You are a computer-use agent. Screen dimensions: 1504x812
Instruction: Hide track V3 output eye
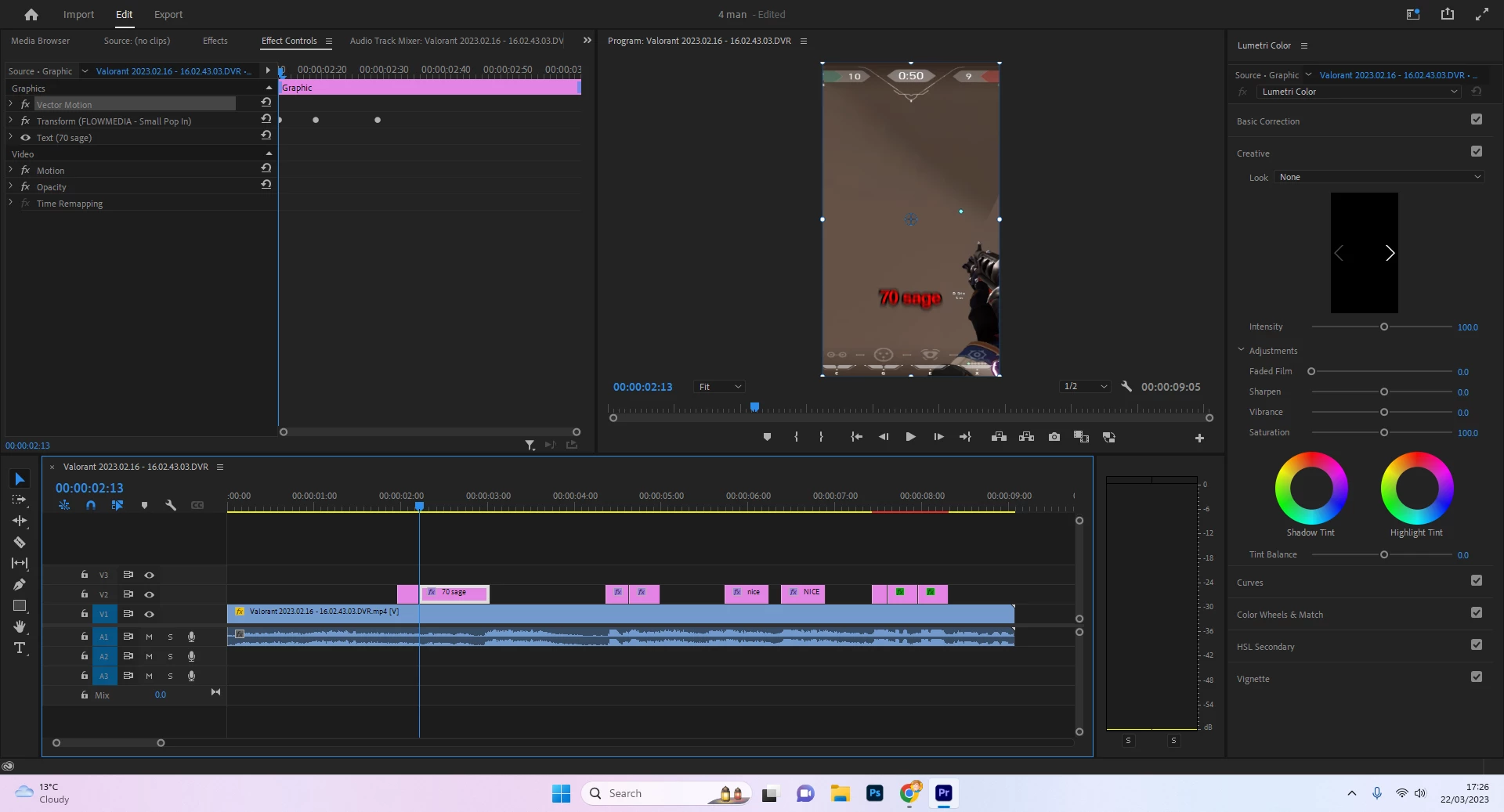click(x=149, y=575)
